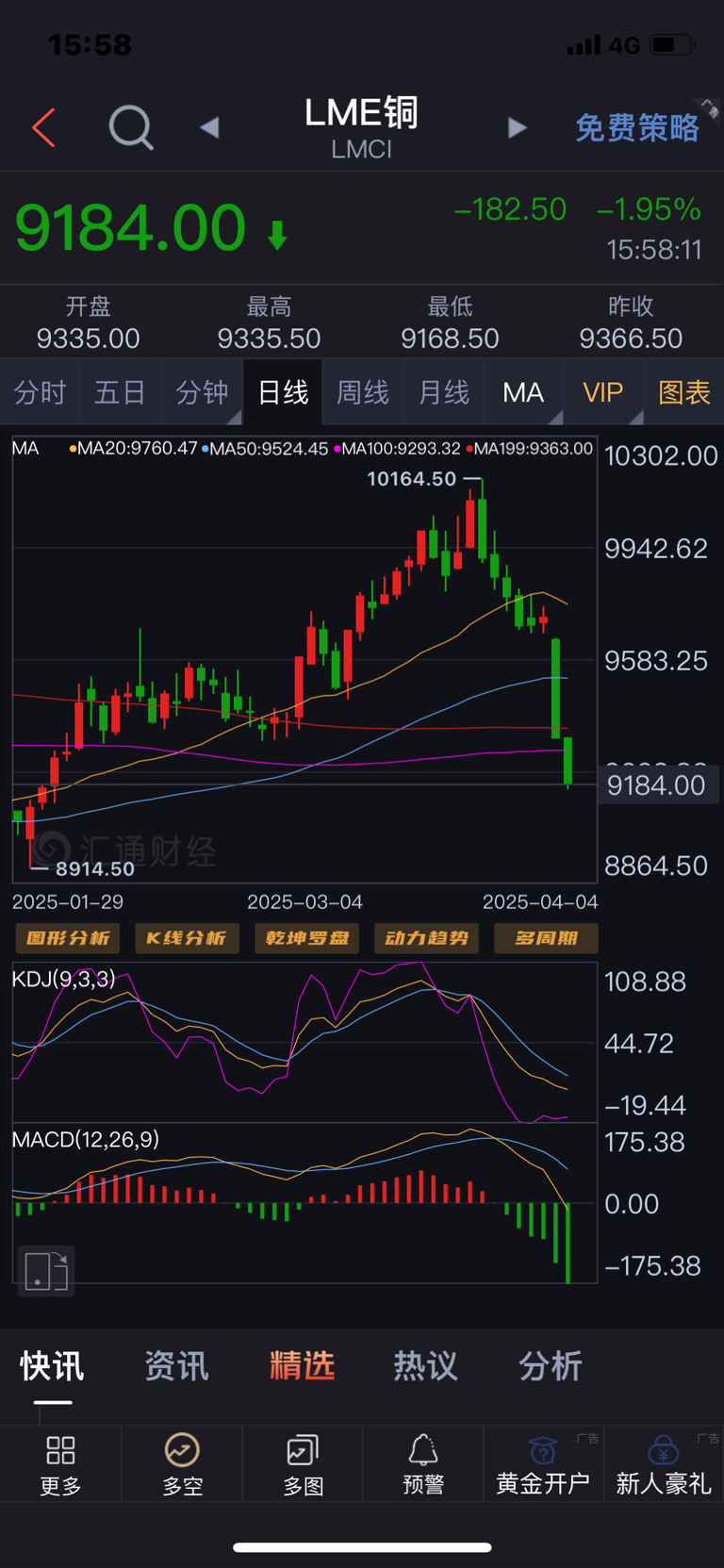Go to previous instrument arrow

click(209, 127)
